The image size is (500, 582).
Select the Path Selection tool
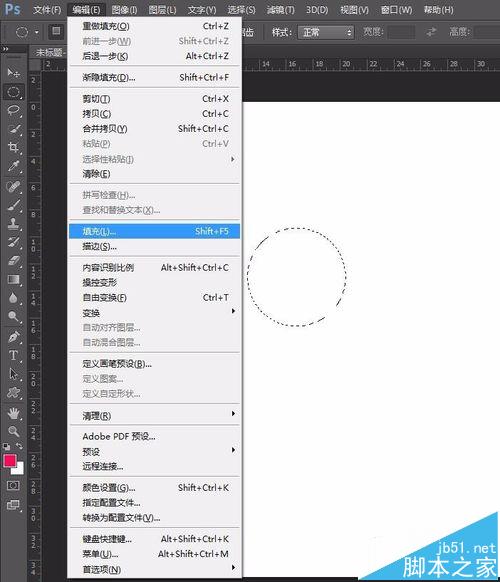tap(14, 374)
